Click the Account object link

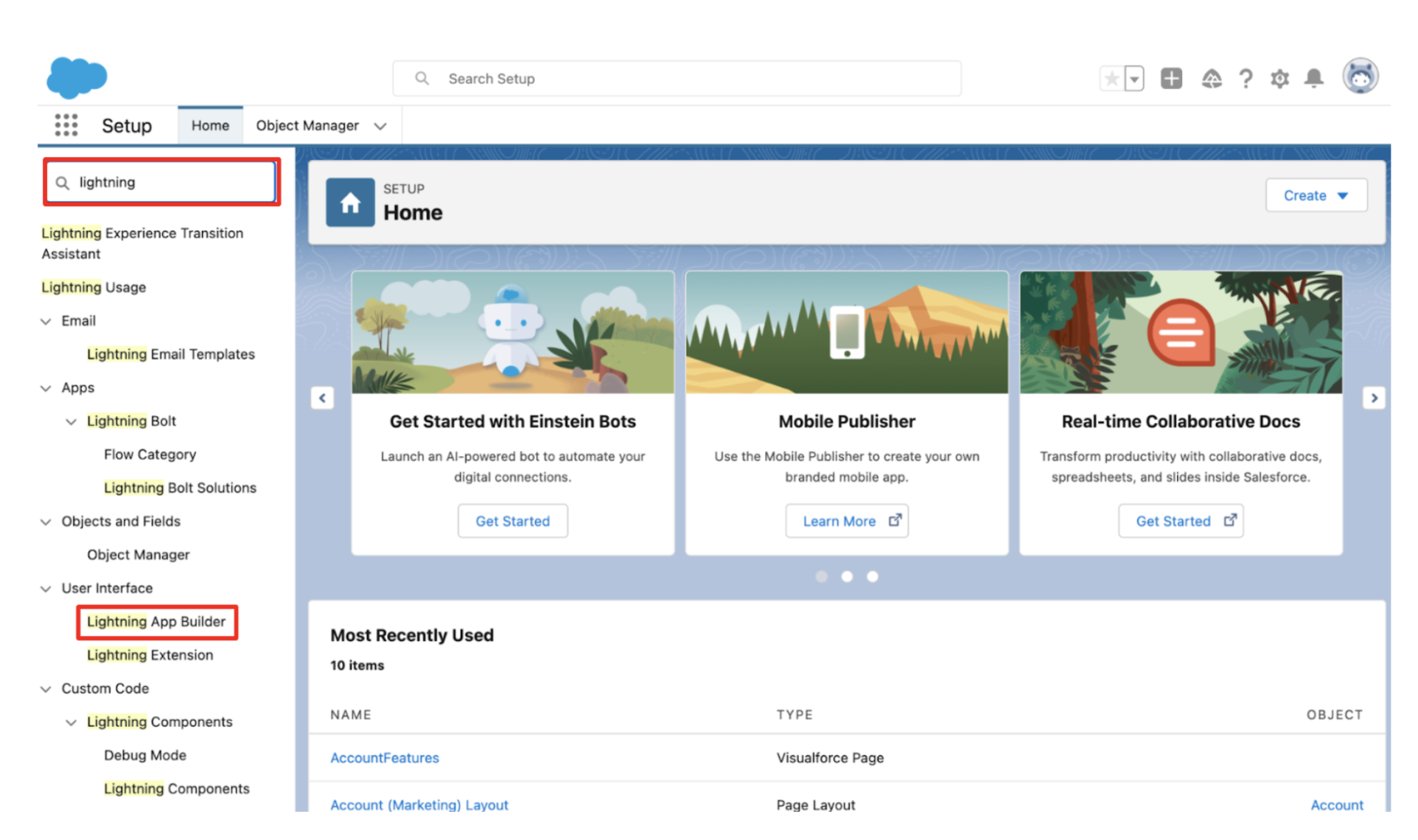(x=1337, y=805)
